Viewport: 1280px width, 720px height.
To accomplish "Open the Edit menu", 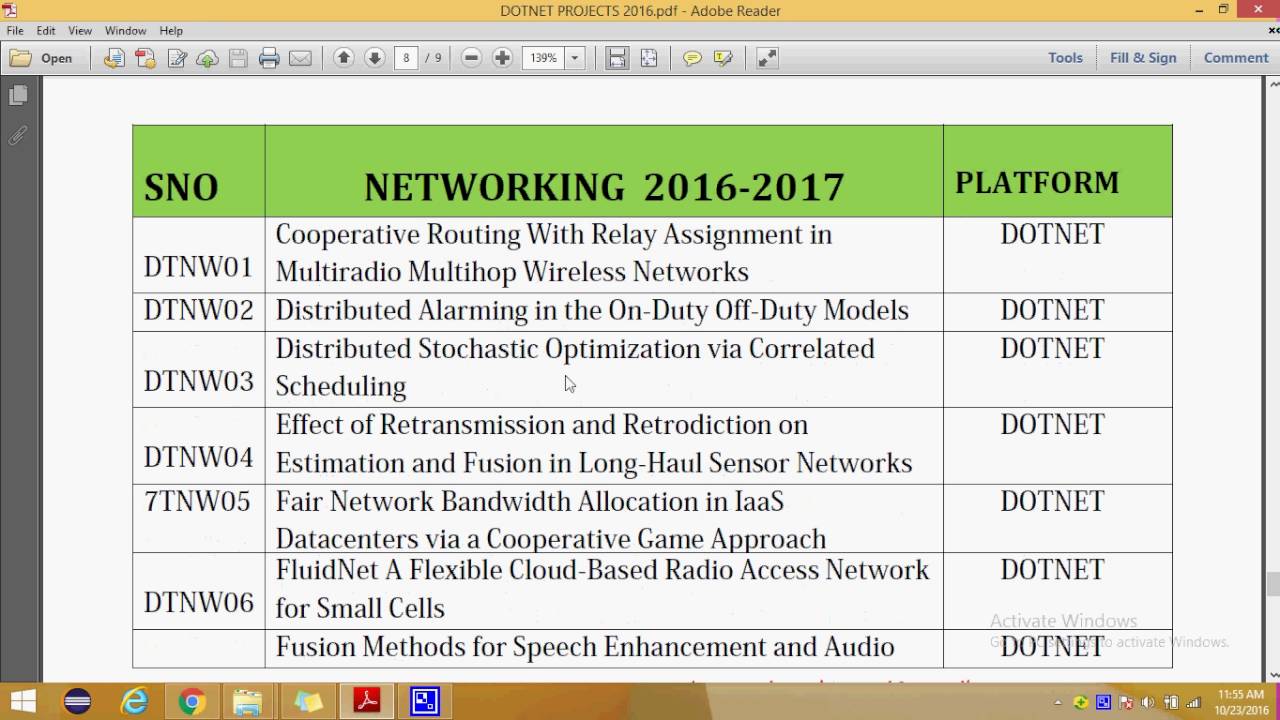I will click(46, 31).
